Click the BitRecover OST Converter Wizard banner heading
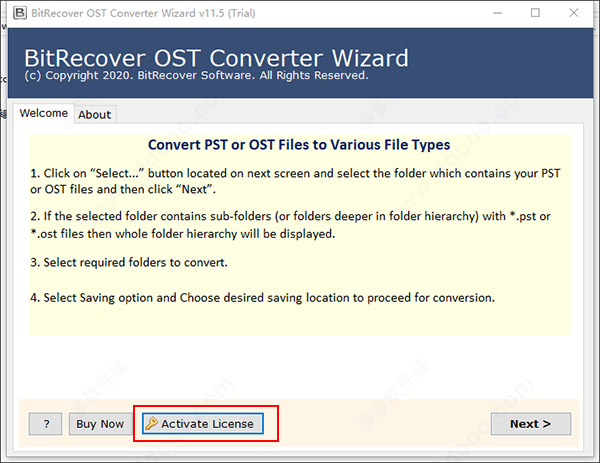The height and width of the screenshot is (463, 600). point(216,58)
